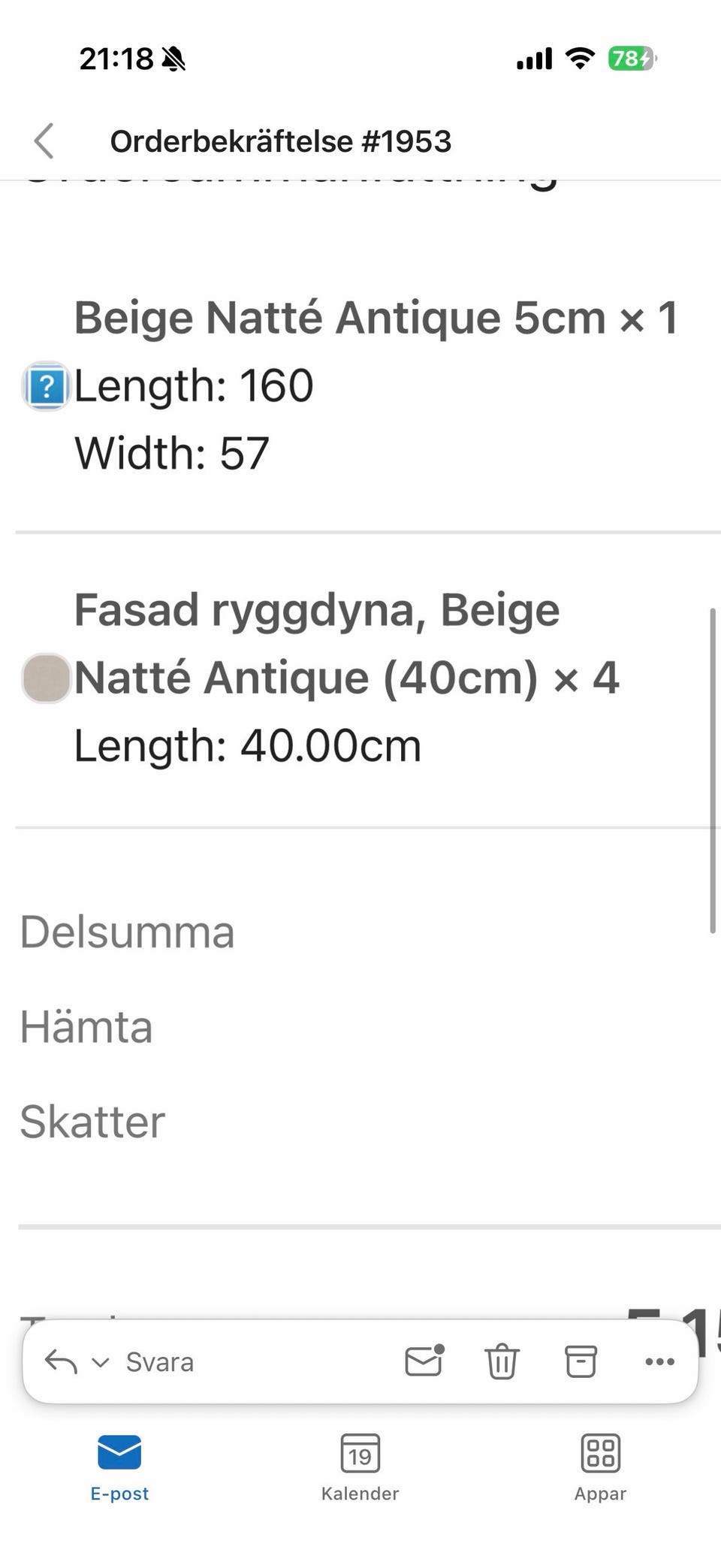Tap the battery indicator in status bar
Image resolution: width=721 pixels, height=1568 pixels.
(632, 59)
